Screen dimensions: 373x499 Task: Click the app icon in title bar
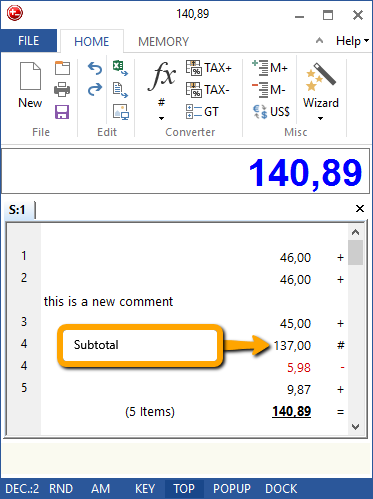pos(15,13)
